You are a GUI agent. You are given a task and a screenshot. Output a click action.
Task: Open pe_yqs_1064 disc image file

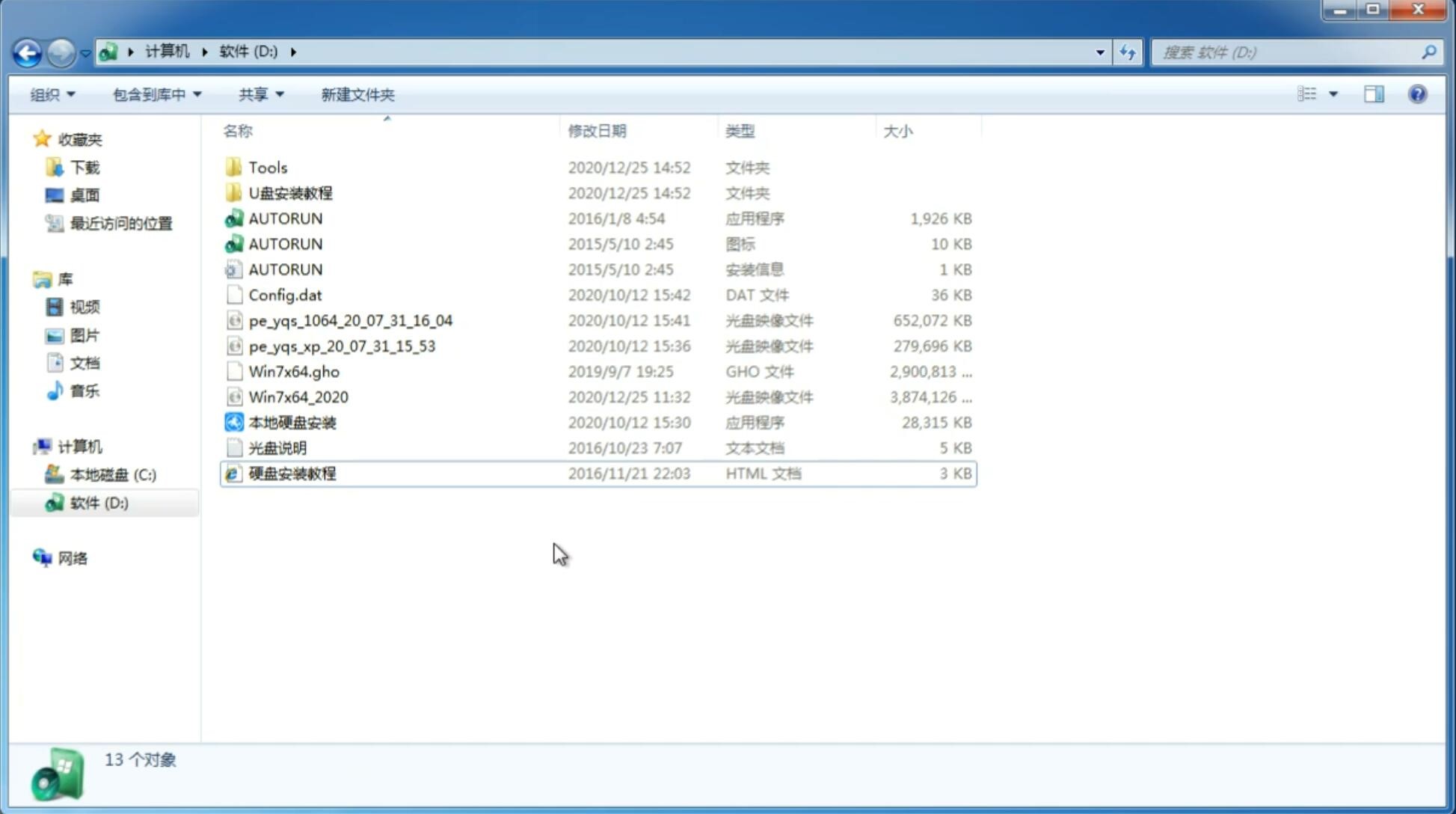[350, 320]
